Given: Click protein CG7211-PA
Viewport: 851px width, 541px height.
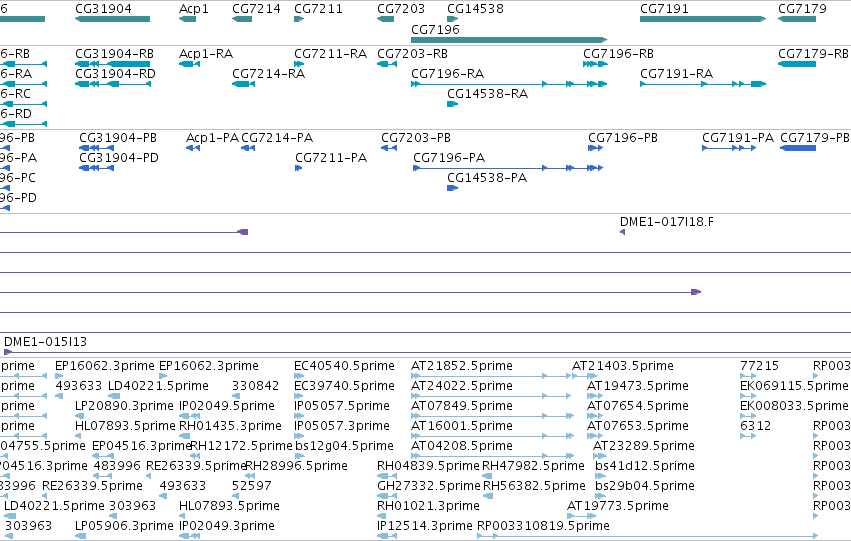Looking at the screenshot, I should pos(331,157).
